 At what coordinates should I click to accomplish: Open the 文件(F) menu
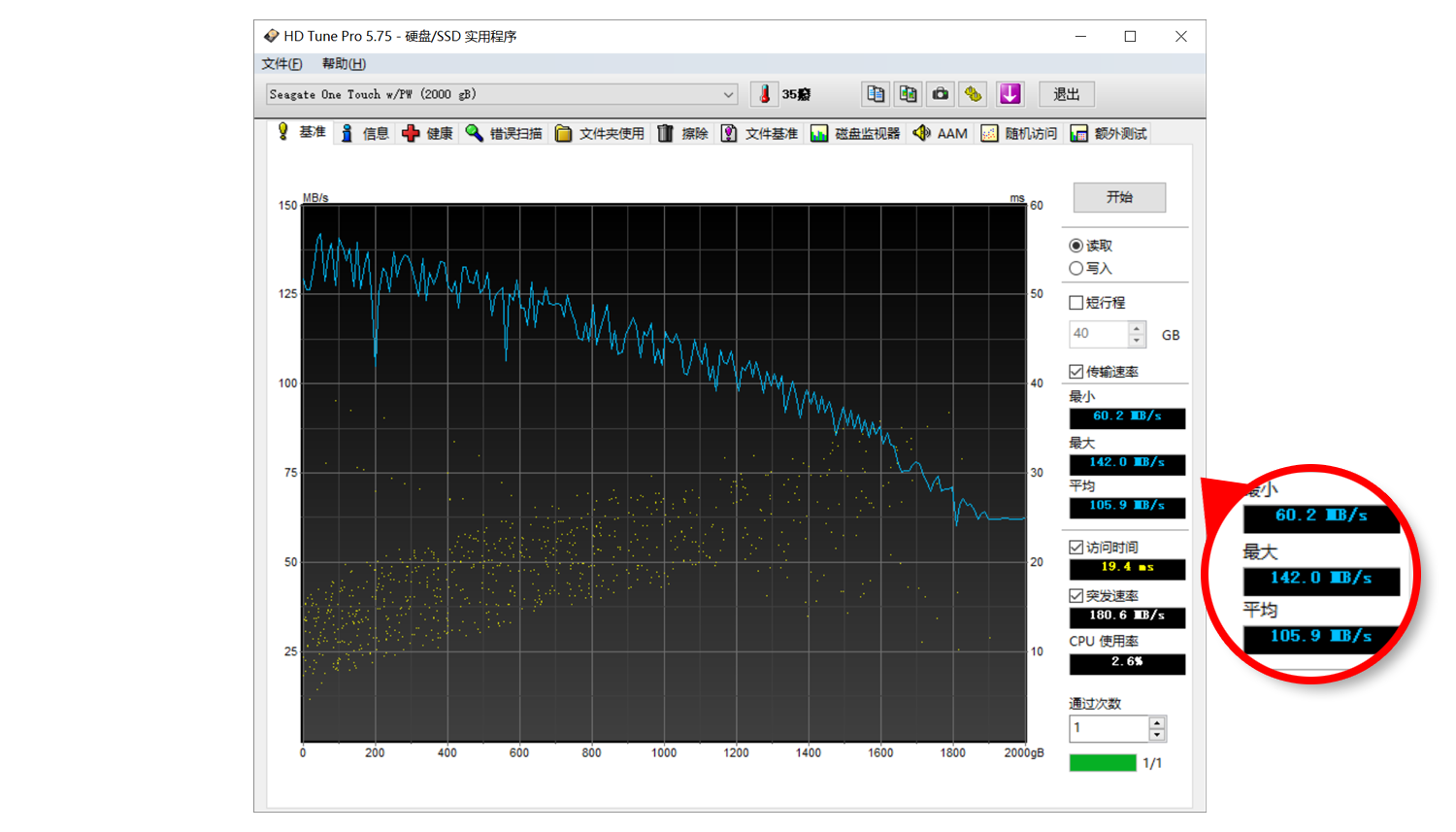[x=281, y=64]
